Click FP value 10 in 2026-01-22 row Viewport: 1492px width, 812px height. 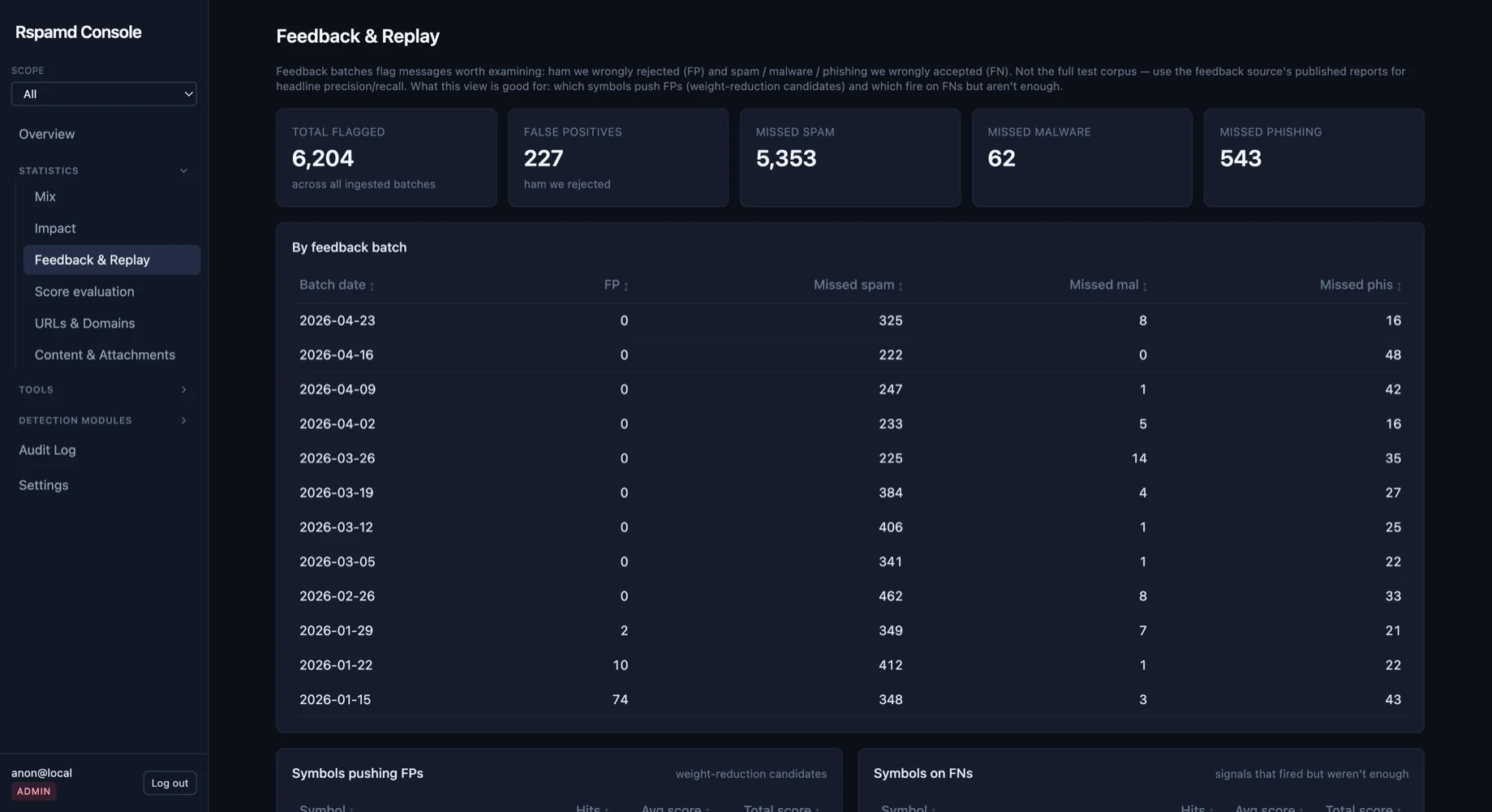620,666
